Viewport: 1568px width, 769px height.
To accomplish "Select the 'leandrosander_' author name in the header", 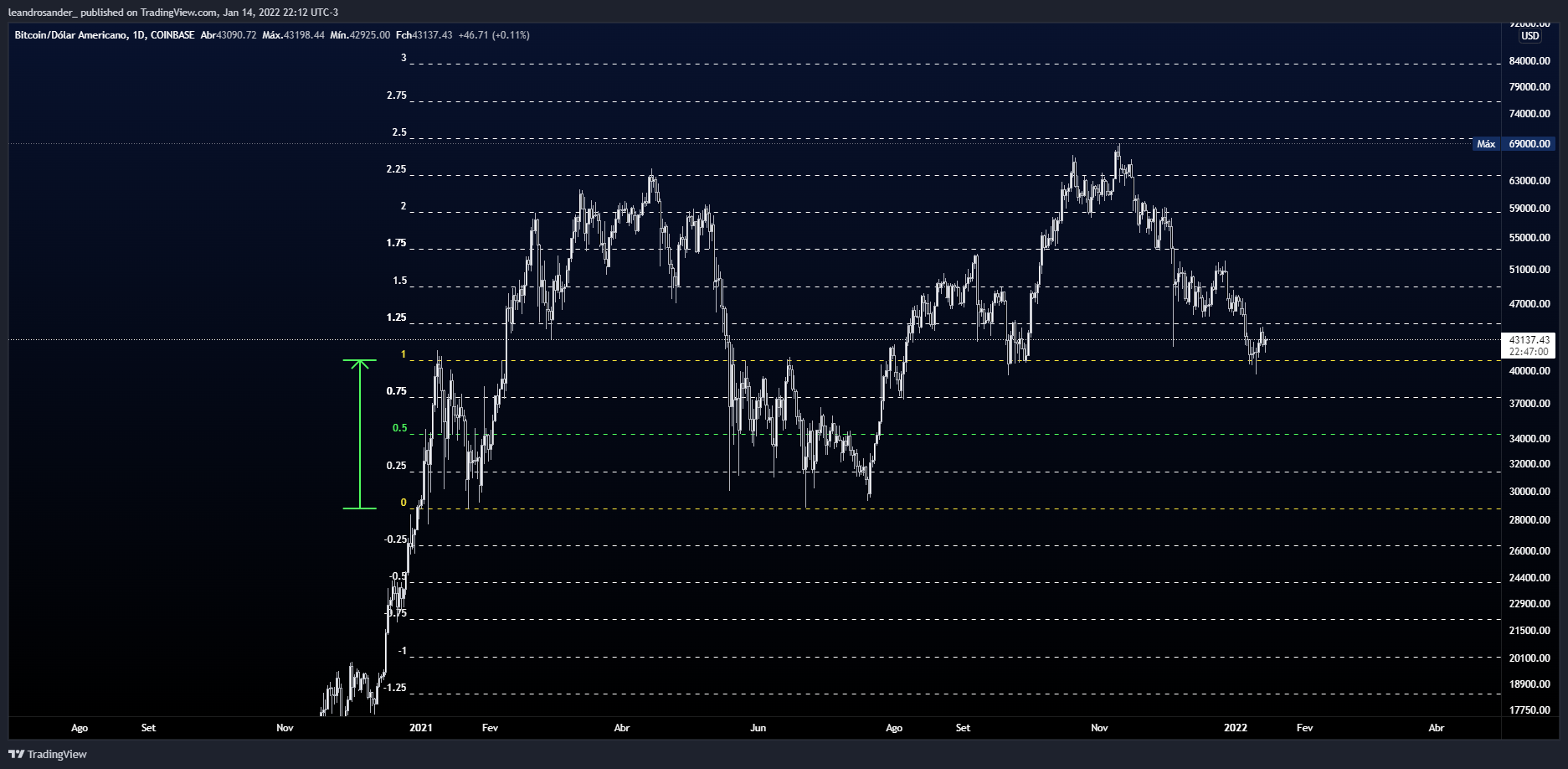I will pos(43,13).
